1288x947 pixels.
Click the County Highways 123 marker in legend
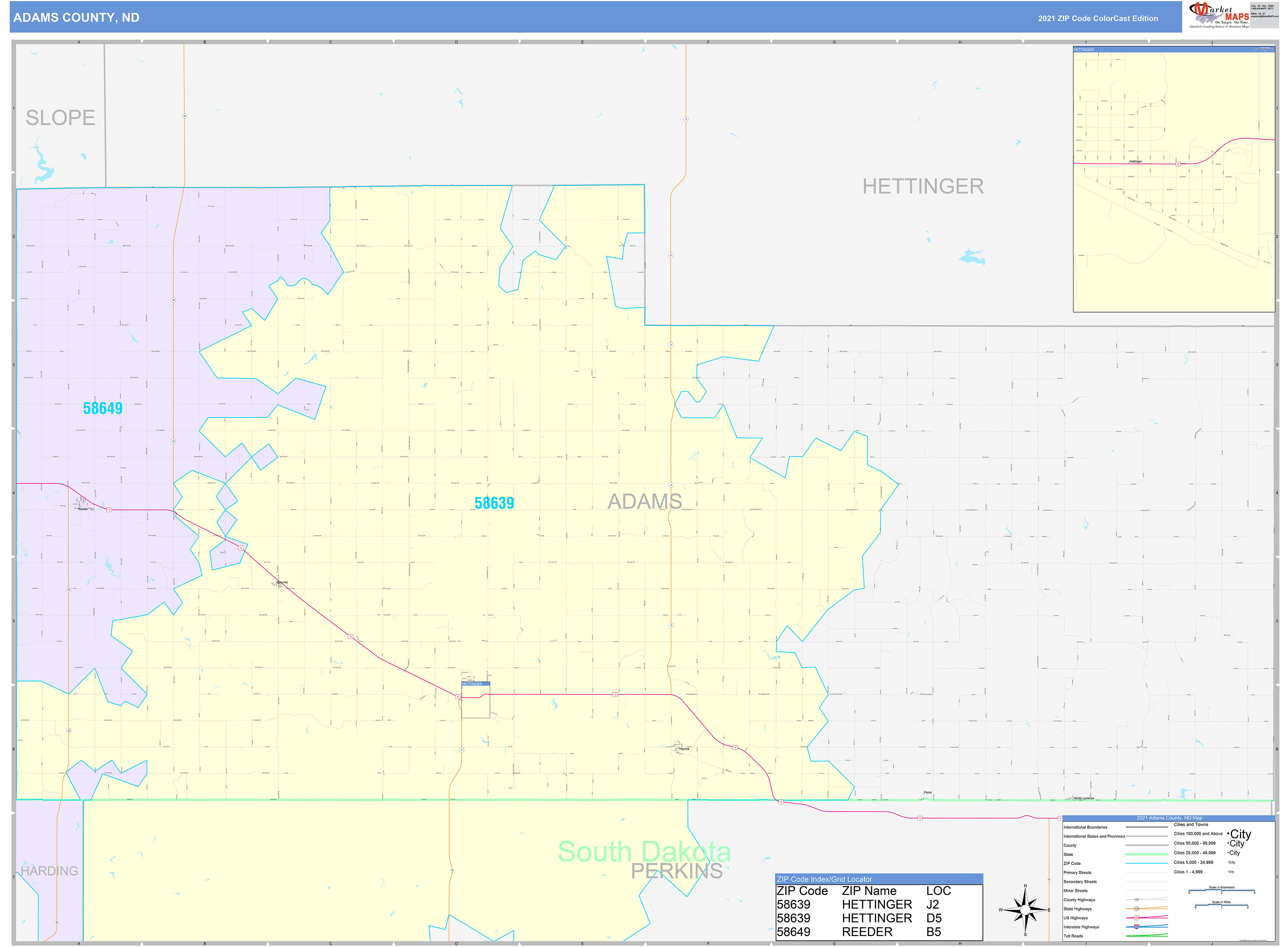tap(1136, 899)
